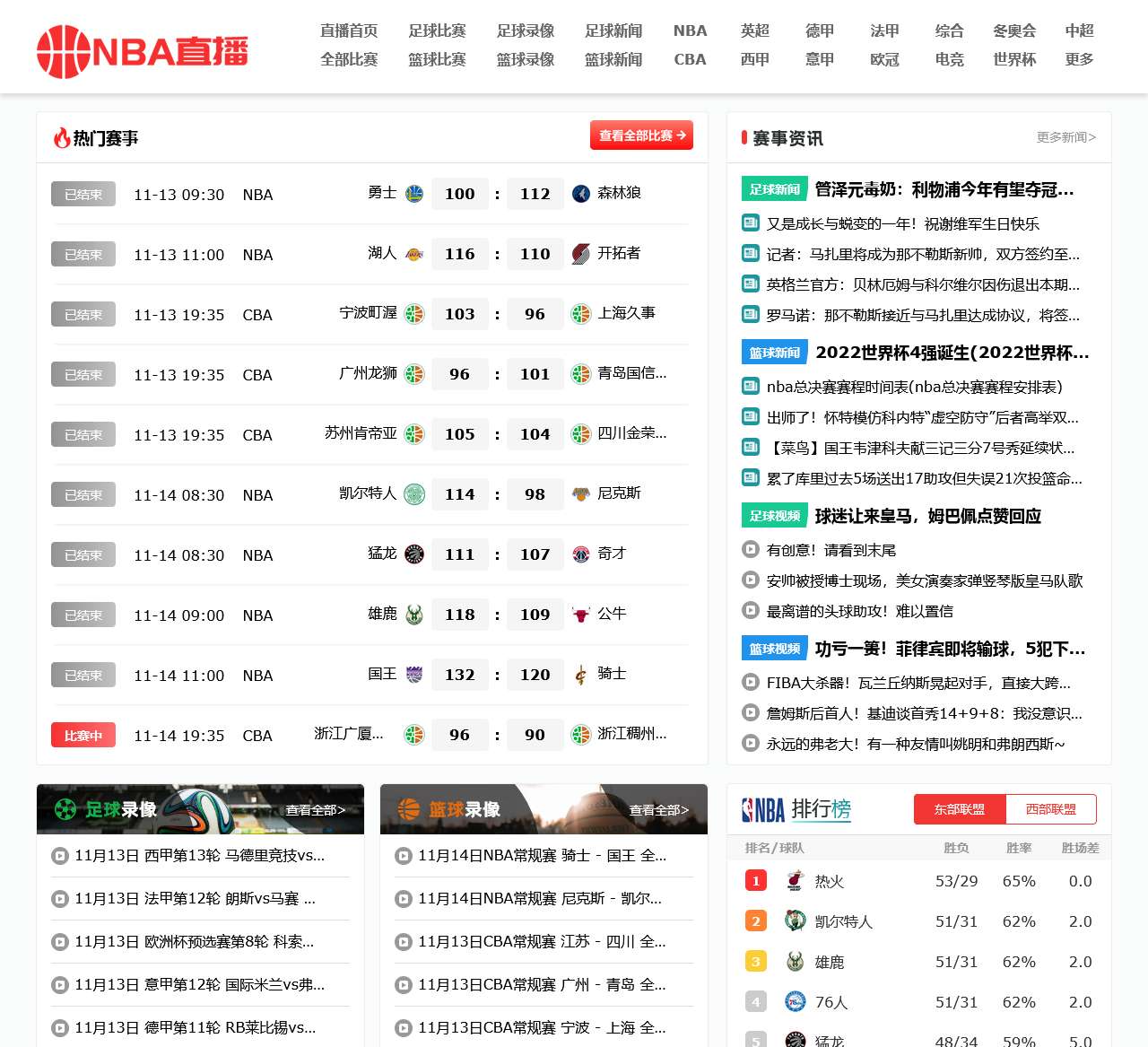Image resolution: width=1148 pixels, height=1047 pixels.
Task: Open 直播首页 in the navigation
Action: (x=349, y=31)
